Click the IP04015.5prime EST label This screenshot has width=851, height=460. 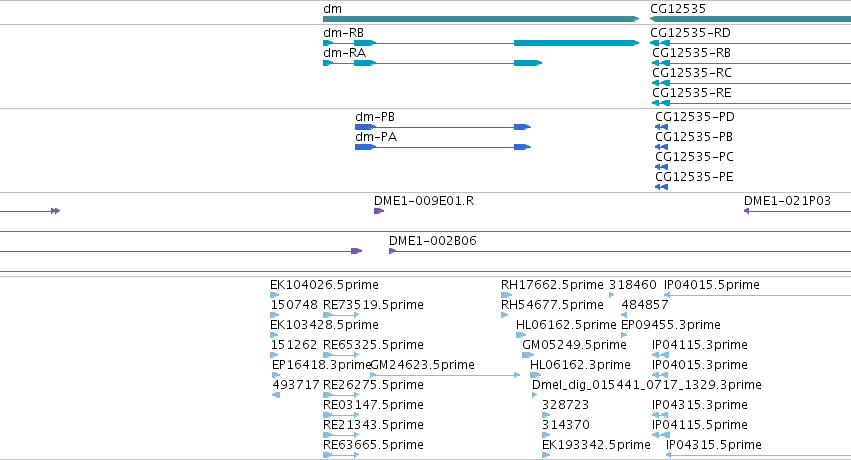pos(712,285)
